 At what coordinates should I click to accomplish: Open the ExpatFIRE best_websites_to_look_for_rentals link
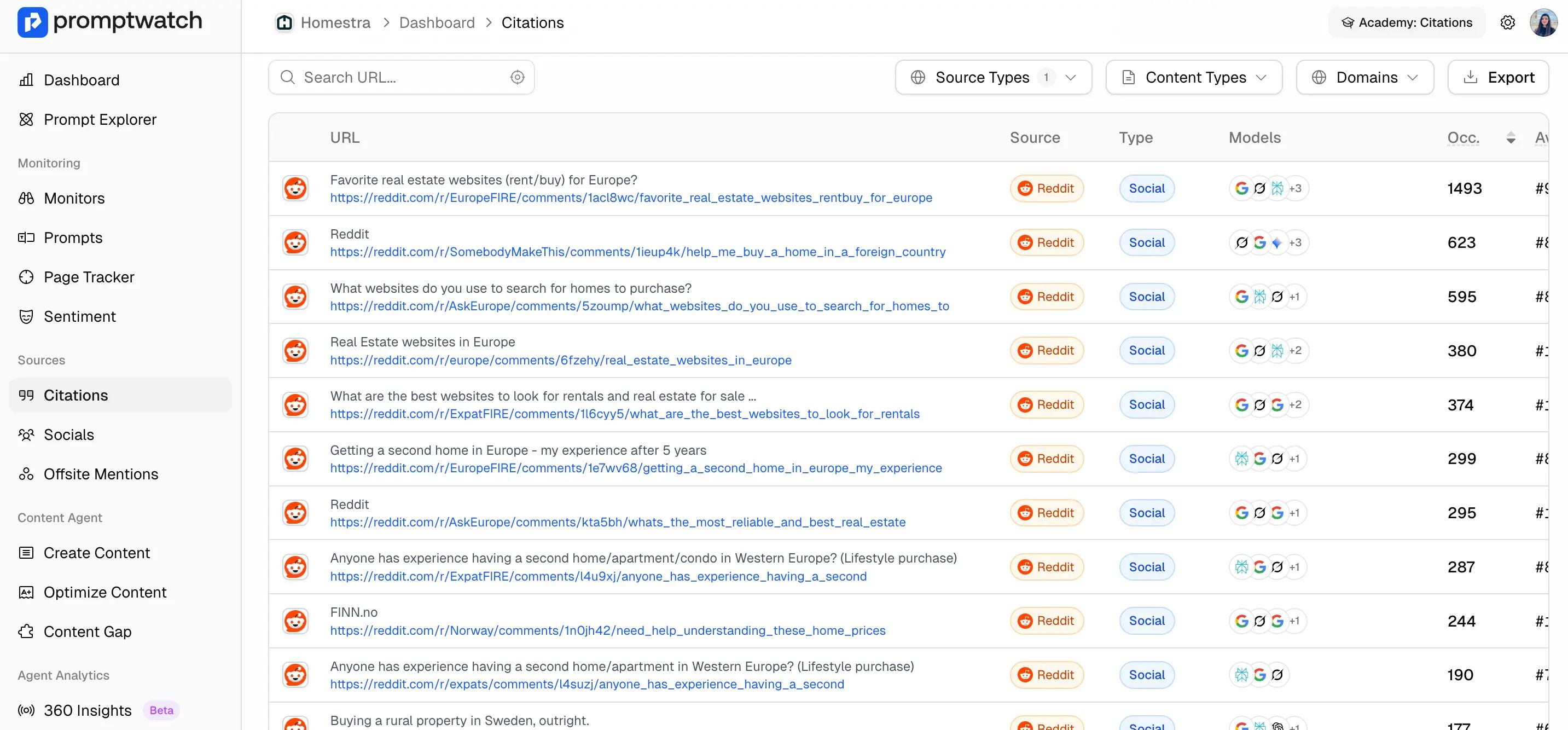[625, 414]
